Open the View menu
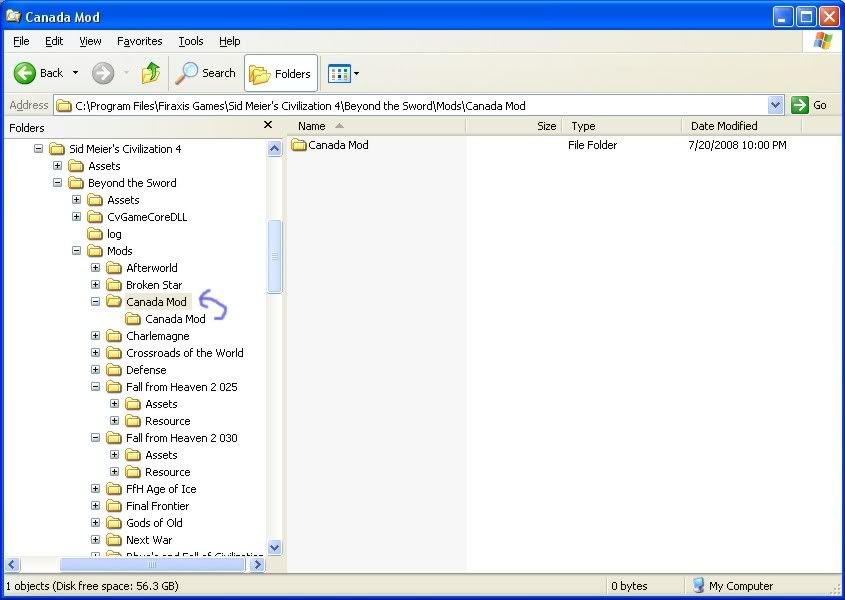 pos(90,41)
